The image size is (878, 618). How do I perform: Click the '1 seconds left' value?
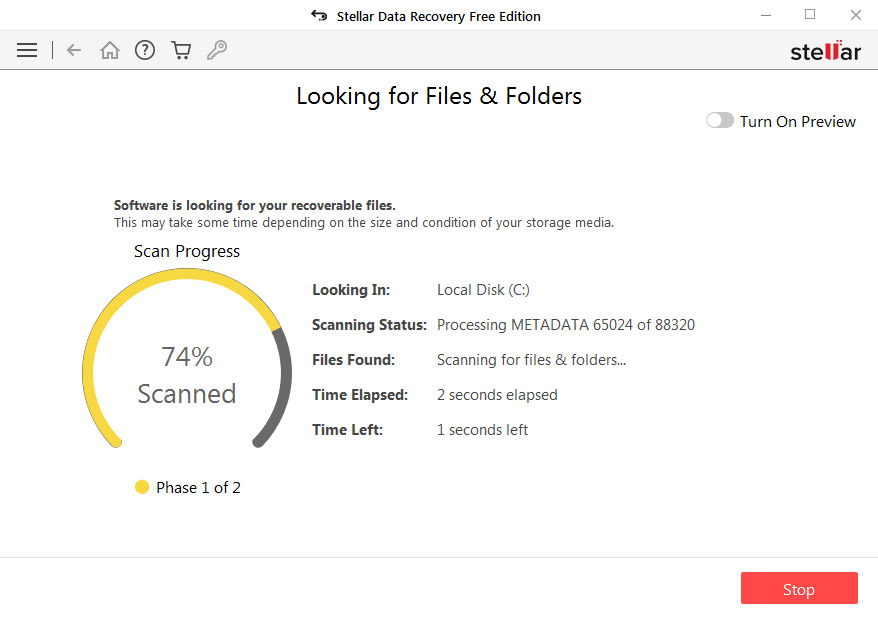point(482,430)
